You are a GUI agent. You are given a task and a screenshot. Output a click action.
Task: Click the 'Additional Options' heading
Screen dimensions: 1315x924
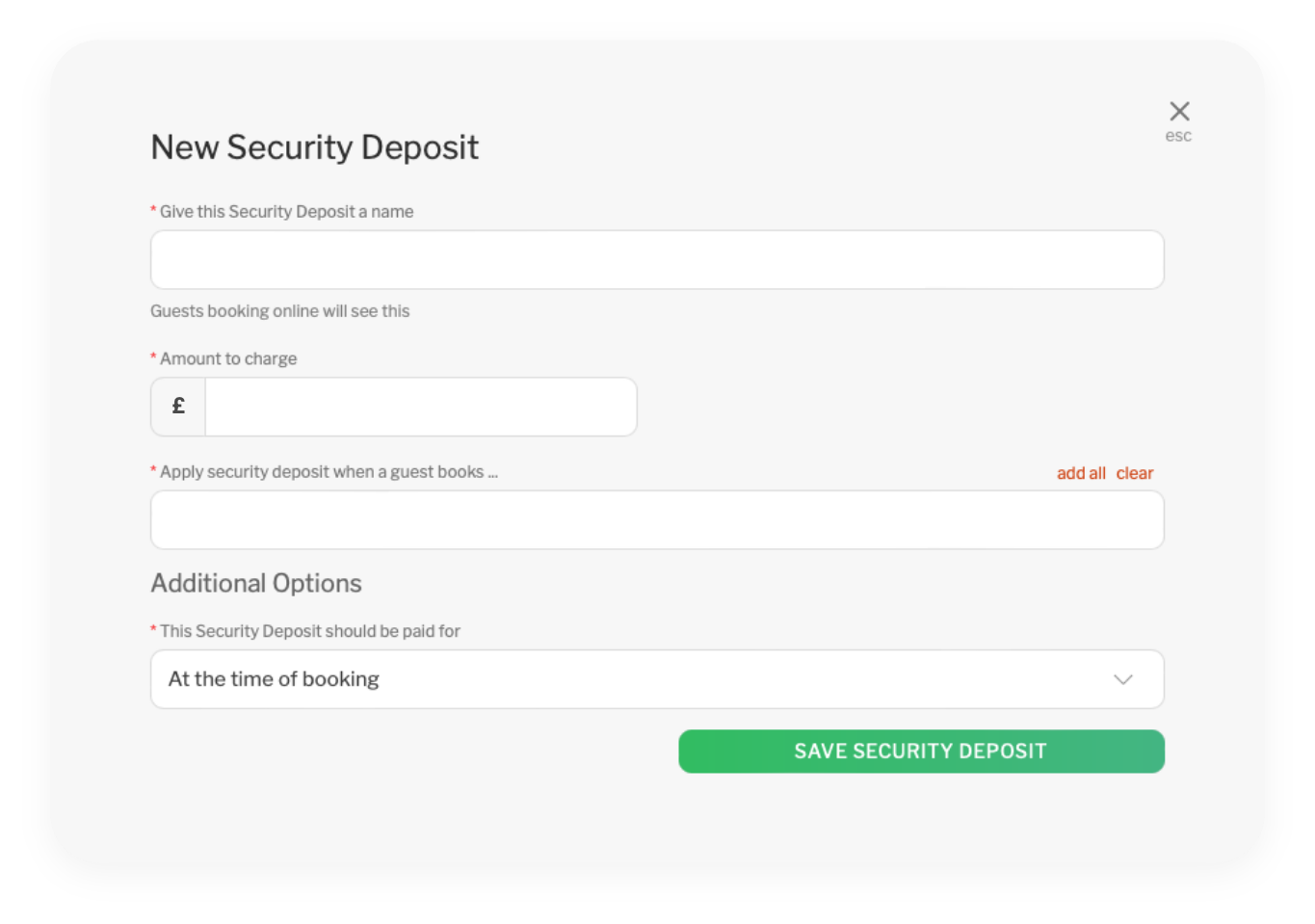coord(256,583)
